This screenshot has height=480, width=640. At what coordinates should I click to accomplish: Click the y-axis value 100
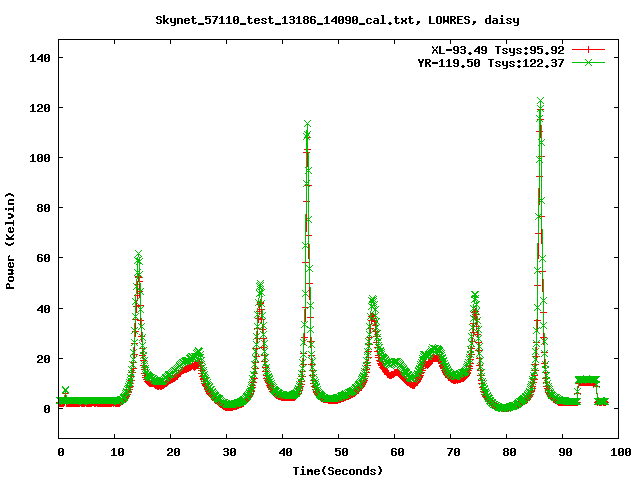(x=40, y=158)
